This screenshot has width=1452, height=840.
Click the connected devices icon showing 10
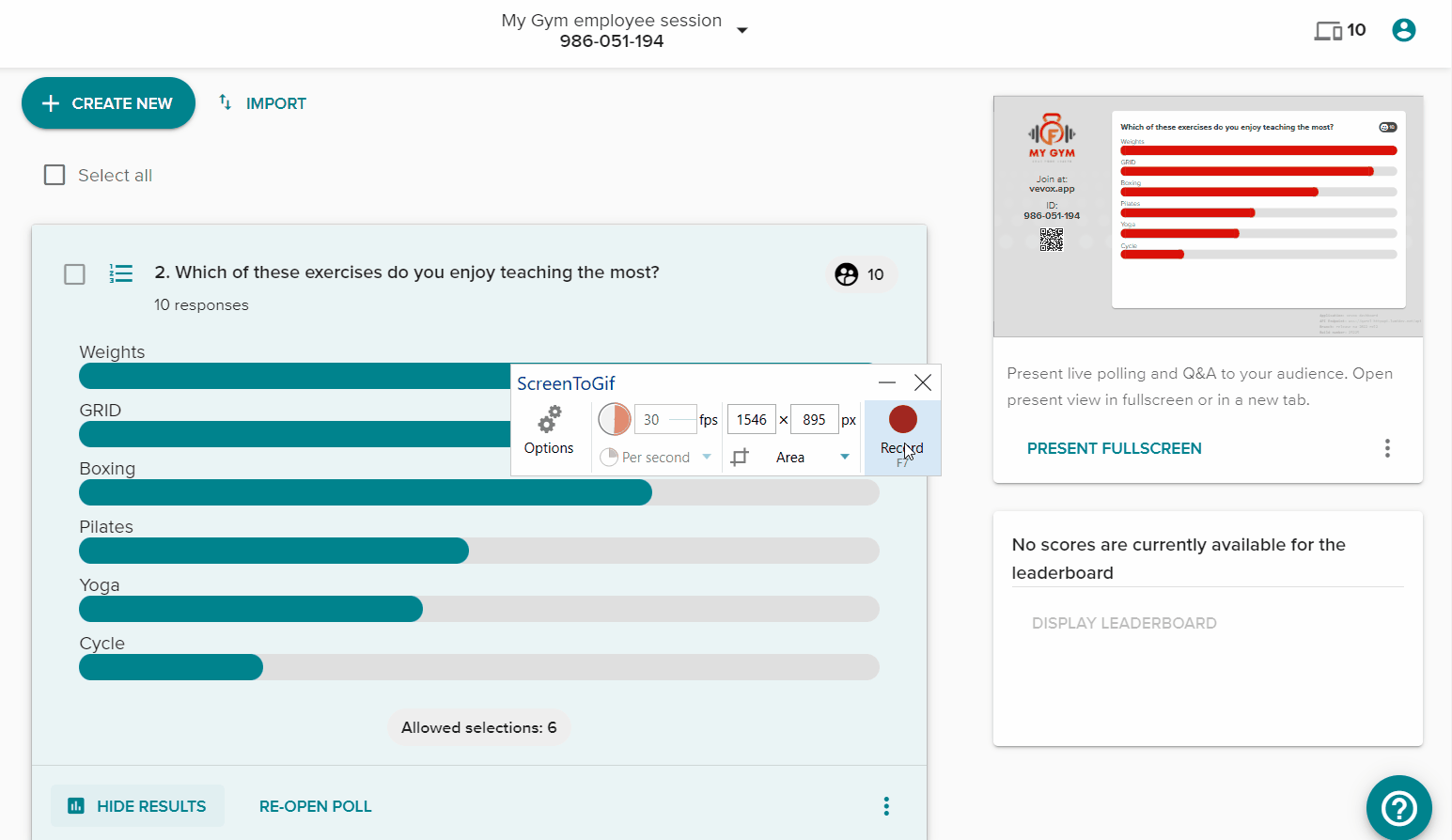pos(1328,29)
